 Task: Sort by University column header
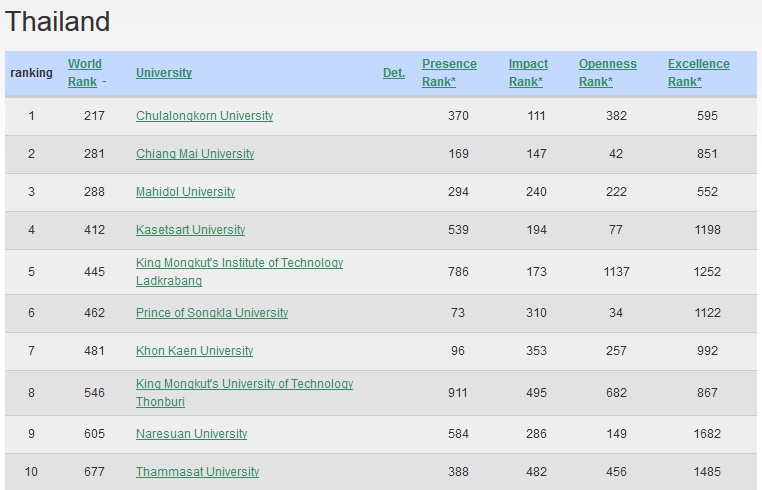coord(163,73)
